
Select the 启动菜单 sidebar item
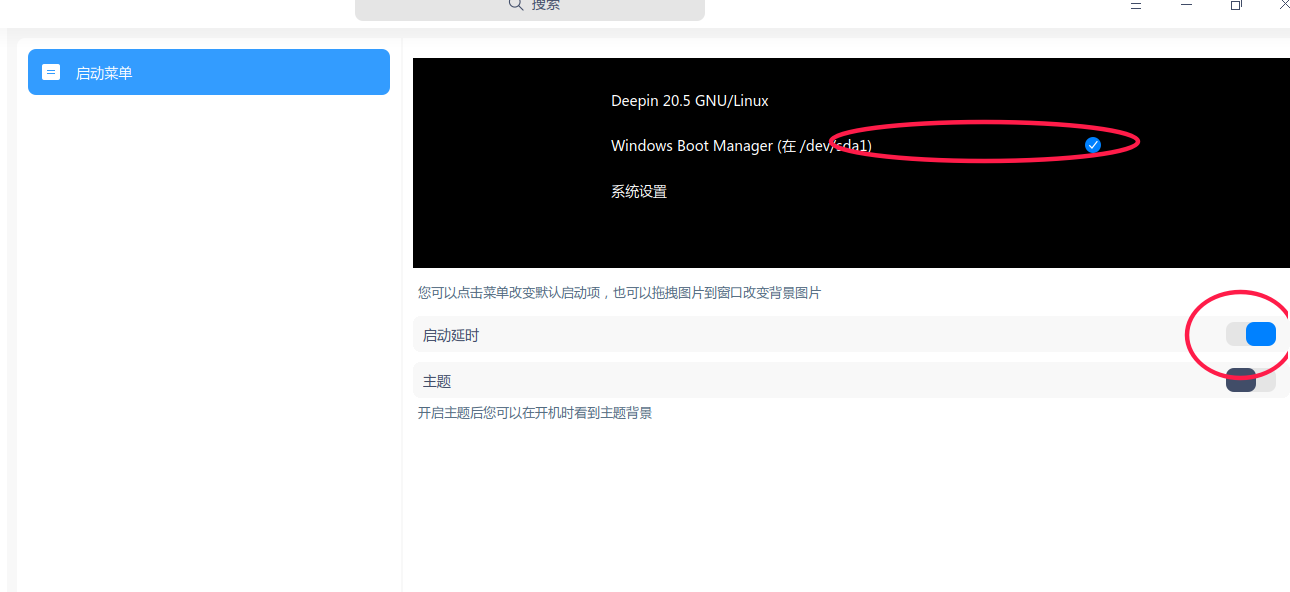point(209,72)
